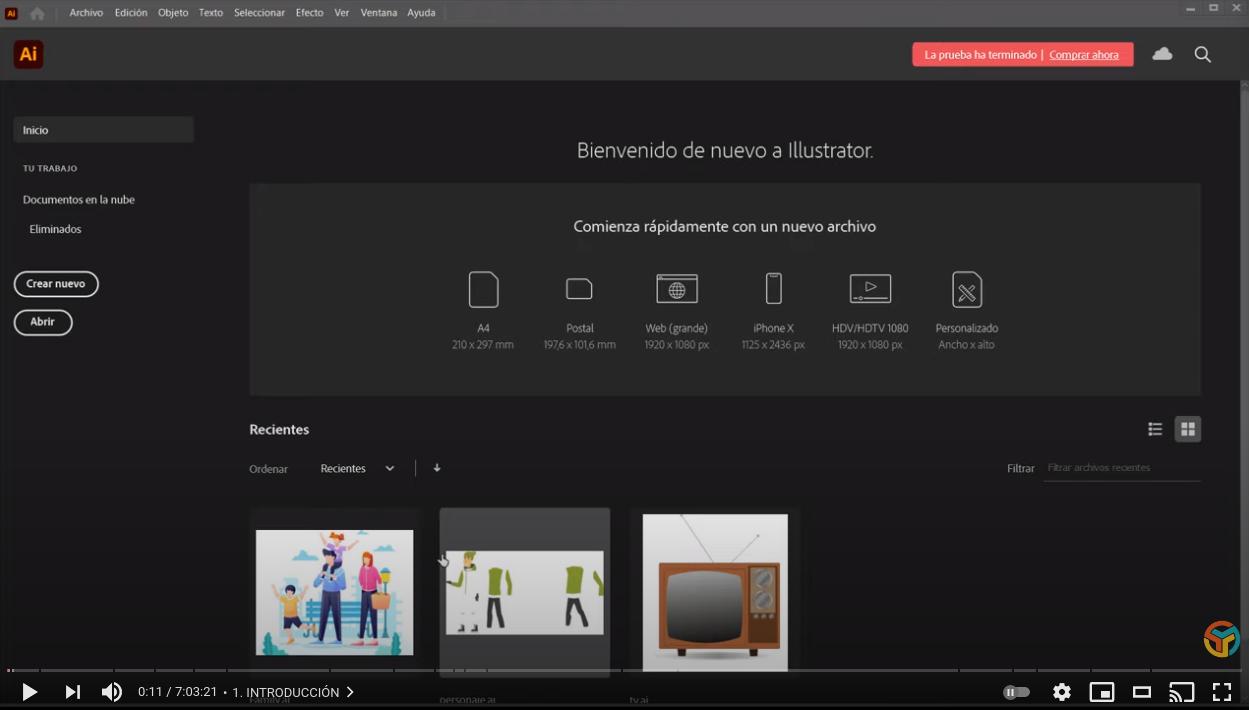Switch recent files to grid view

tap(1188, 429)
